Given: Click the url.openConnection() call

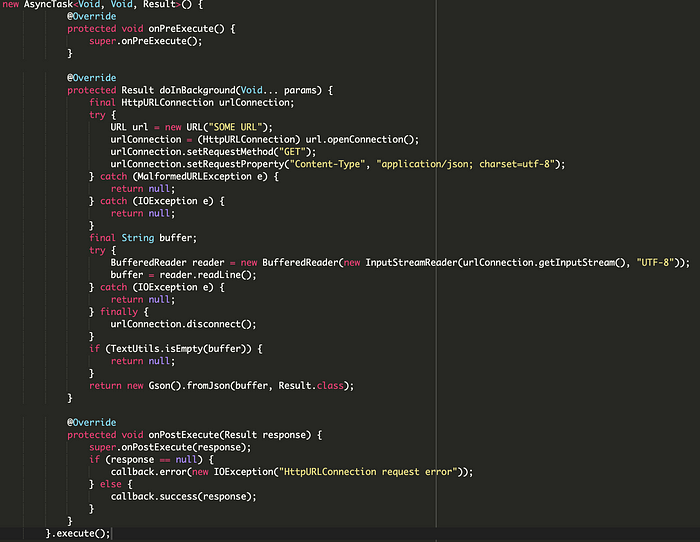Looking at the screenshot, I should tap(360, 140).
